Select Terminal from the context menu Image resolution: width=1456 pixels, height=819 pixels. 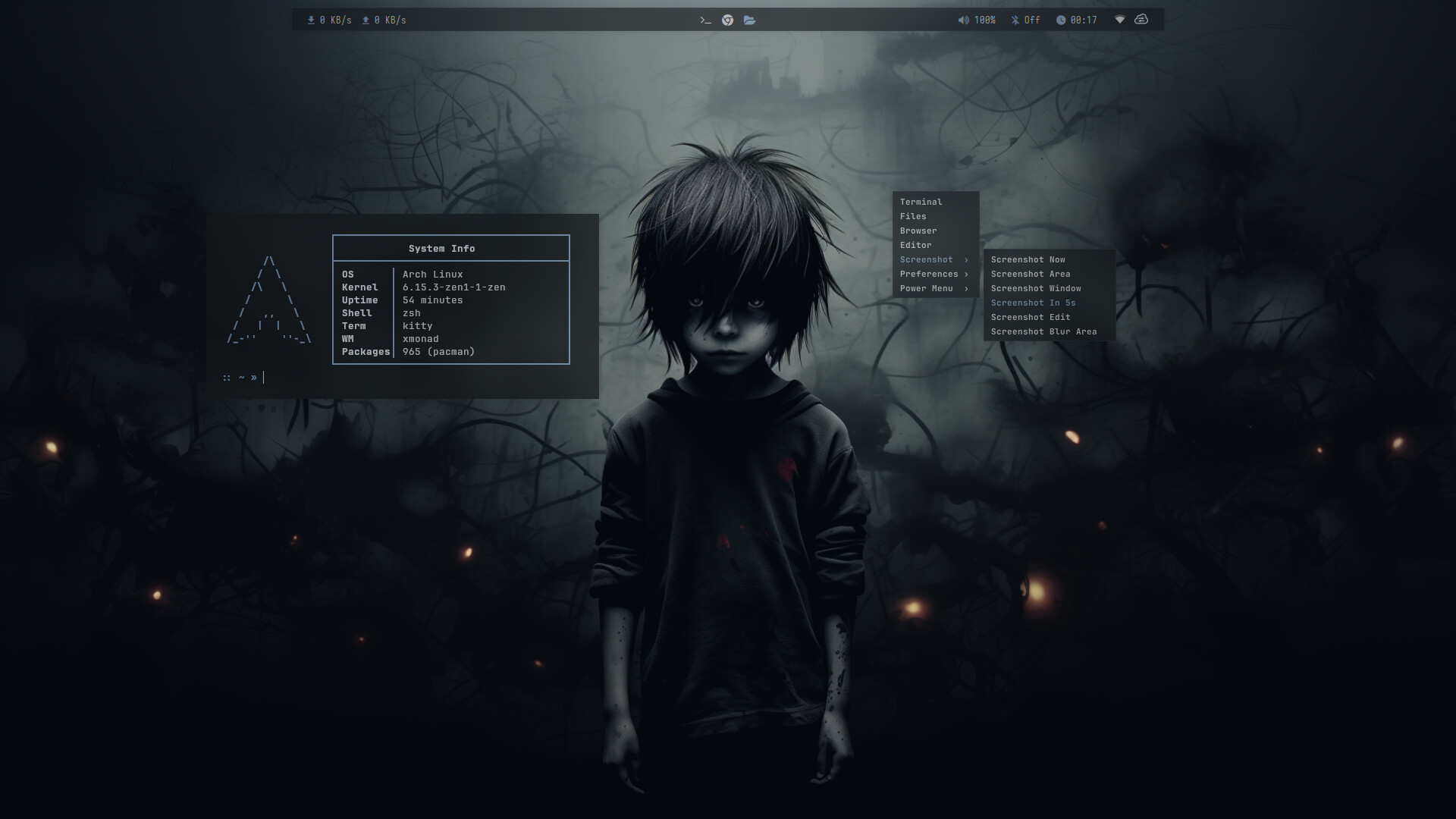click(921, 202)
